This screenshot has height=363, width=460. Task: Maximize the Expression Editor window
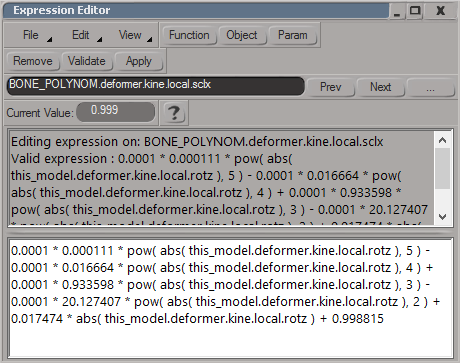(415, 11)
